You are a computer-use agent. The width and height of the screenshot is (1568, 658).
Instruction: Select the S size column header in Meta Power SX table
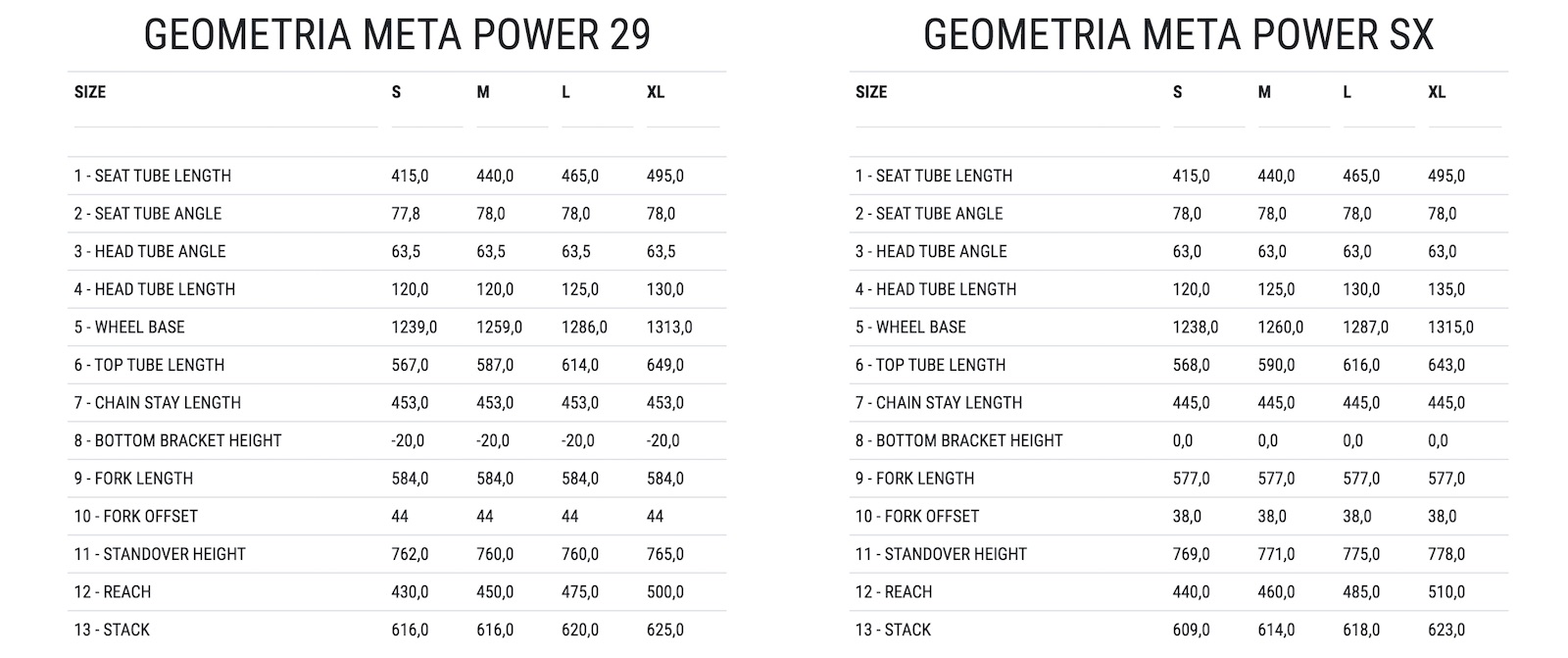pos(1177,92)
